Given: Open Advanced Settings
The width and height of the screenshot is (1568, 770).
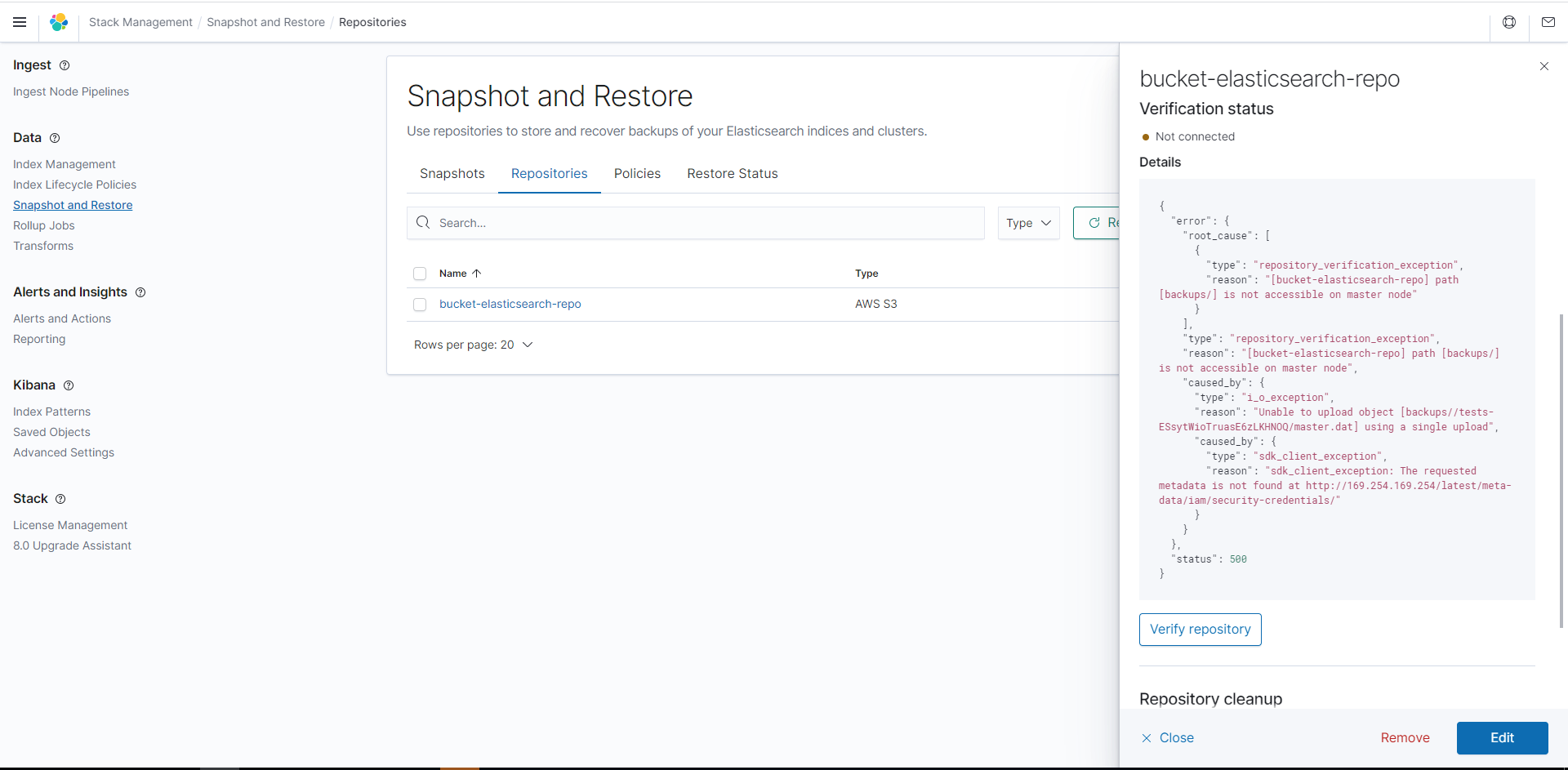Looking at the screenshot, I should 64,452.
